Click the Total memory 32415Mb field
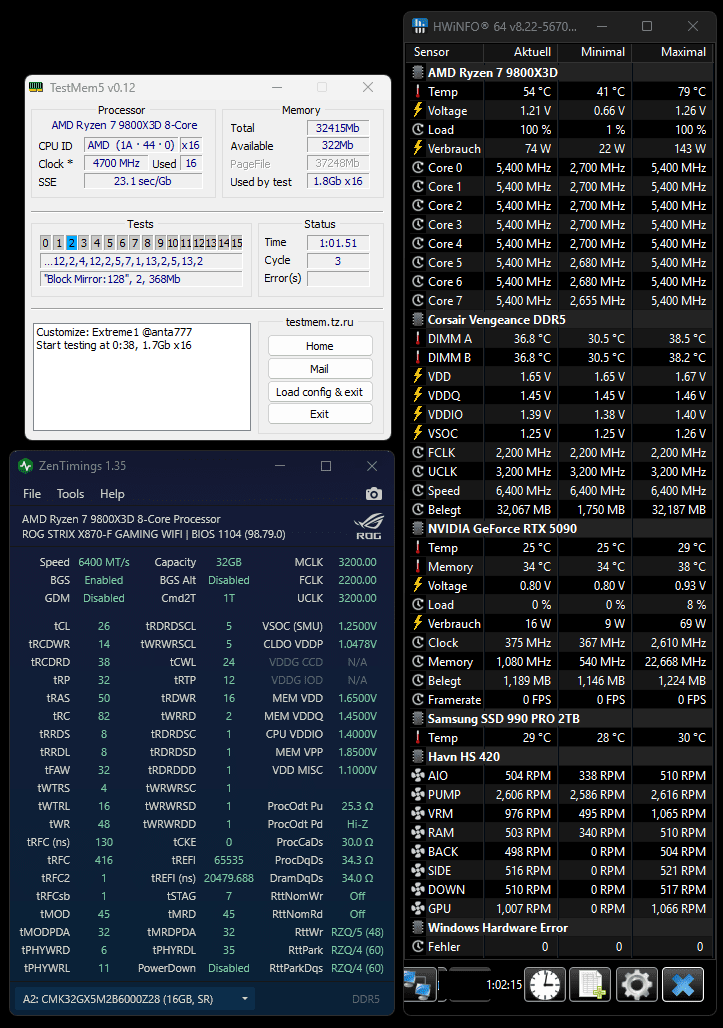 point(338,128)
